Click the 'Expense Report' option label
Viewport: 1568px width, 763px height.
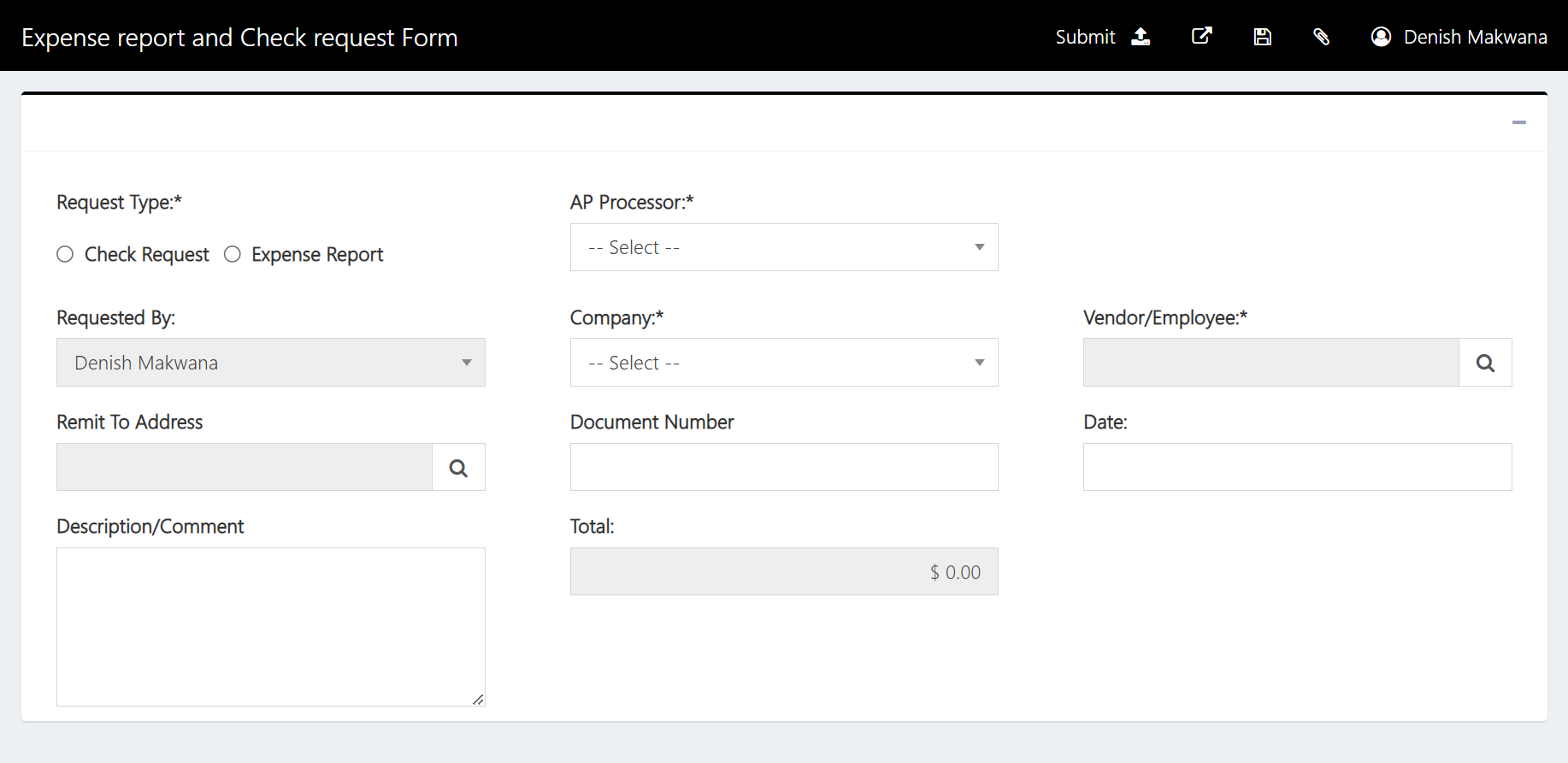click(x=317, y=255)
